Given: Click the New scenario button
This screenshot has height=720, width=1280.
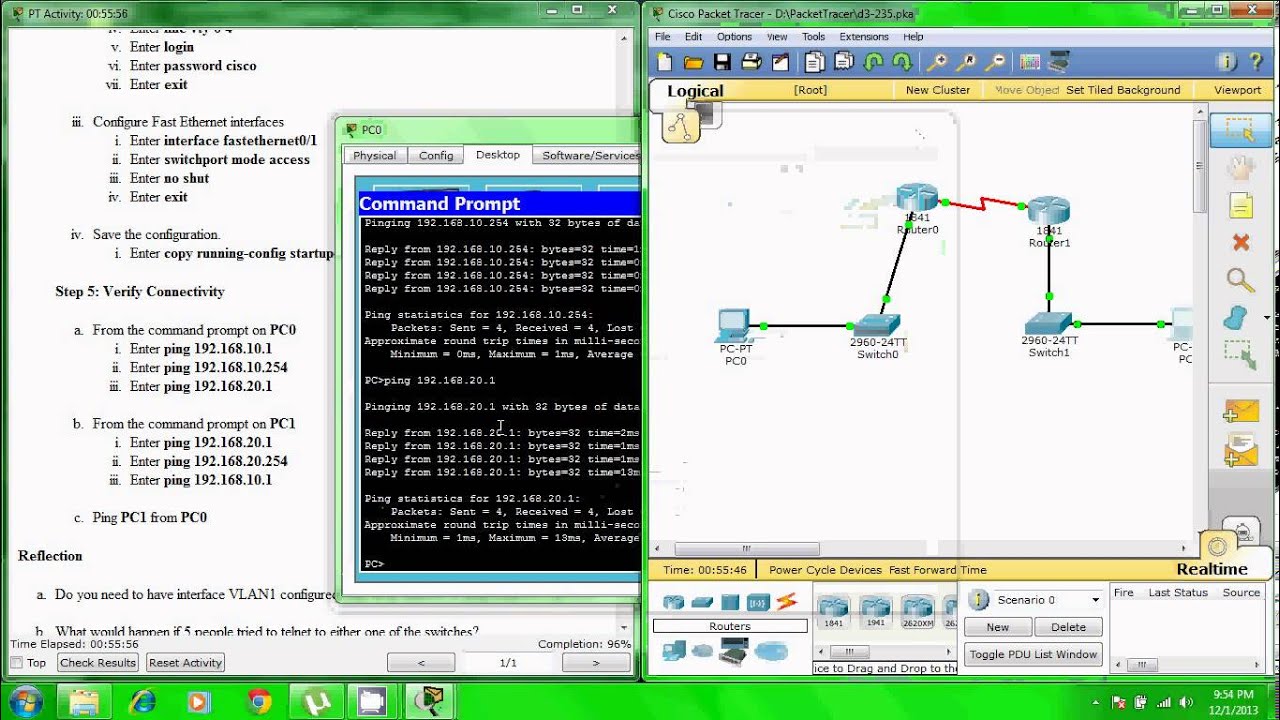Looking at the screenshot, I should (x=998, y=627).
